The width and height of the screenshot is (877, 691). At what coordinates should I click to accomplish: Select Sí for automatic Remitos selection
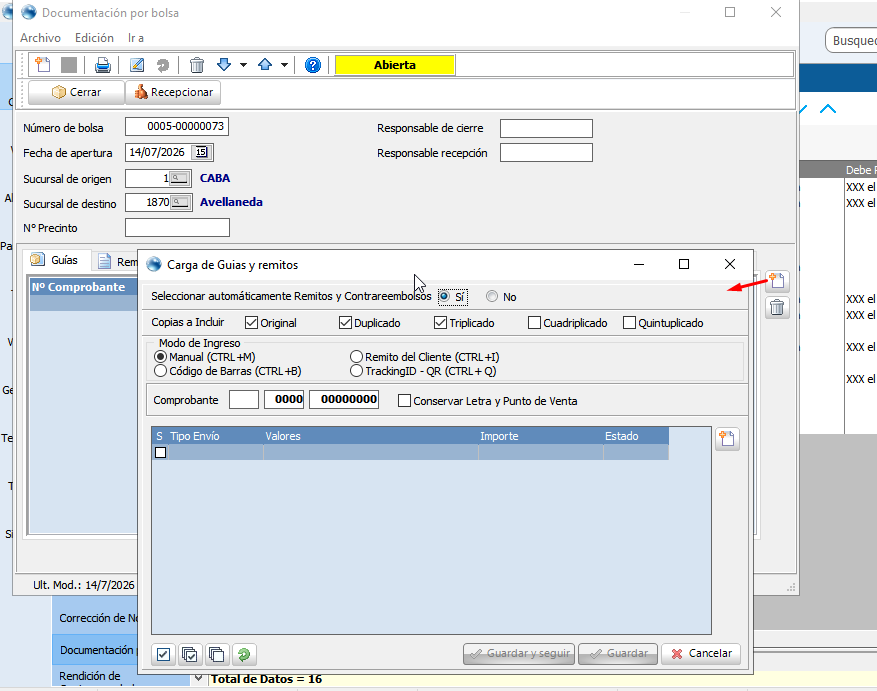click(x=444, y=297)
